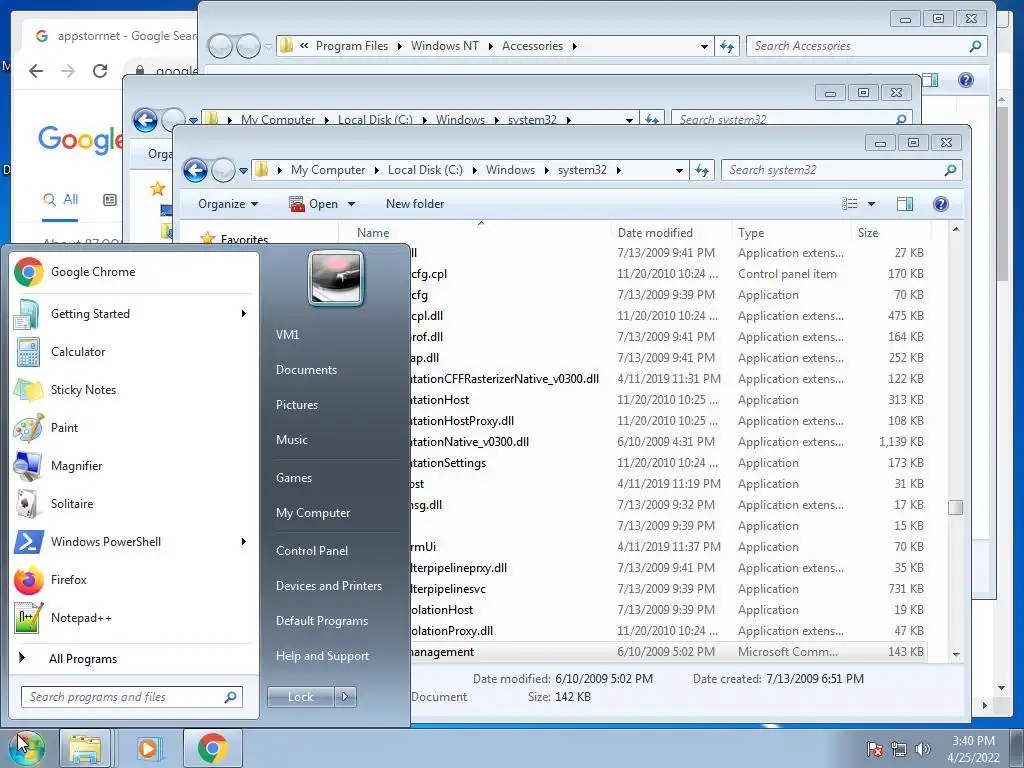Open Windows Media Player taskbar icon
1024x768 pixels.
click(x=148, y=748)
